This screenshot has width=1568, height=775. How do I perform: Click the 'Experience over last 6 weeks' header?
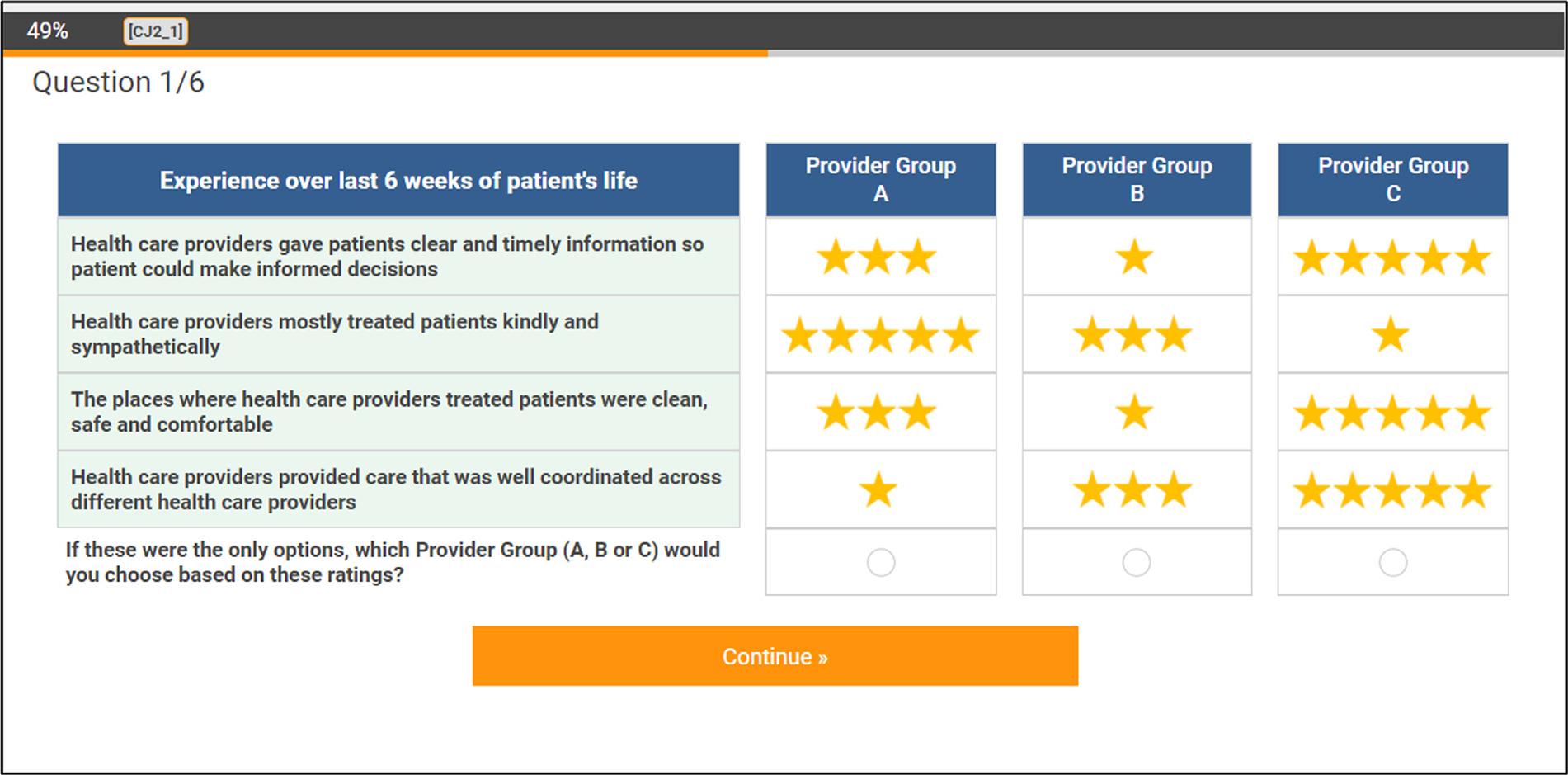coord(398,181)
